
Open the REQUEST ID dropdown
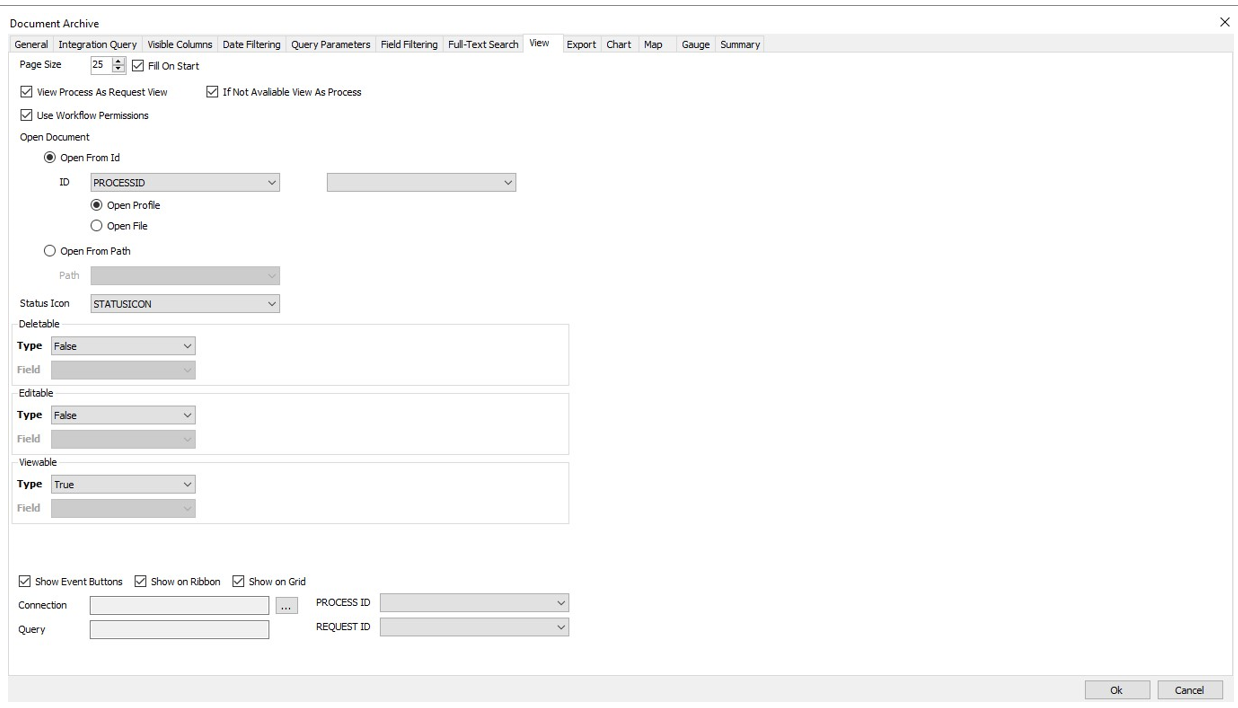point(474,627)
